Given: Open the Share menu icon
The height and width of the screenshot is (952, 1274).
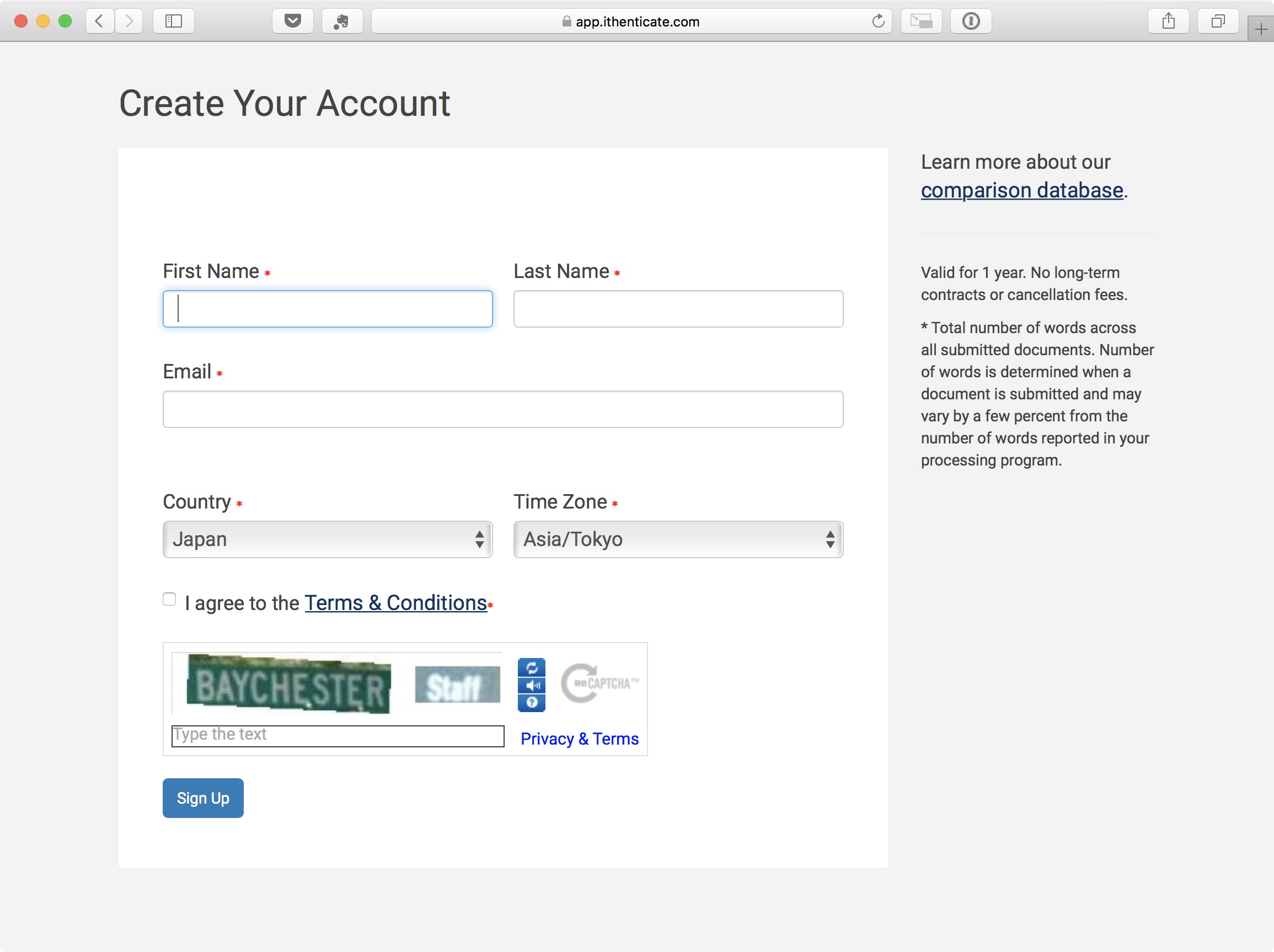Looking at the screenshot, I should click(1168, 22).
